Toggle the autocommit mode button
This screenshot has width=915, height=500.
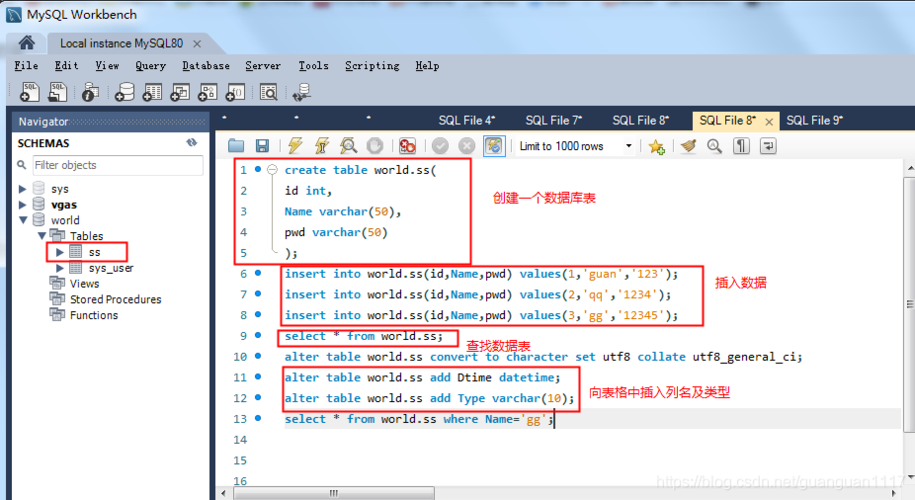point(494,146)
